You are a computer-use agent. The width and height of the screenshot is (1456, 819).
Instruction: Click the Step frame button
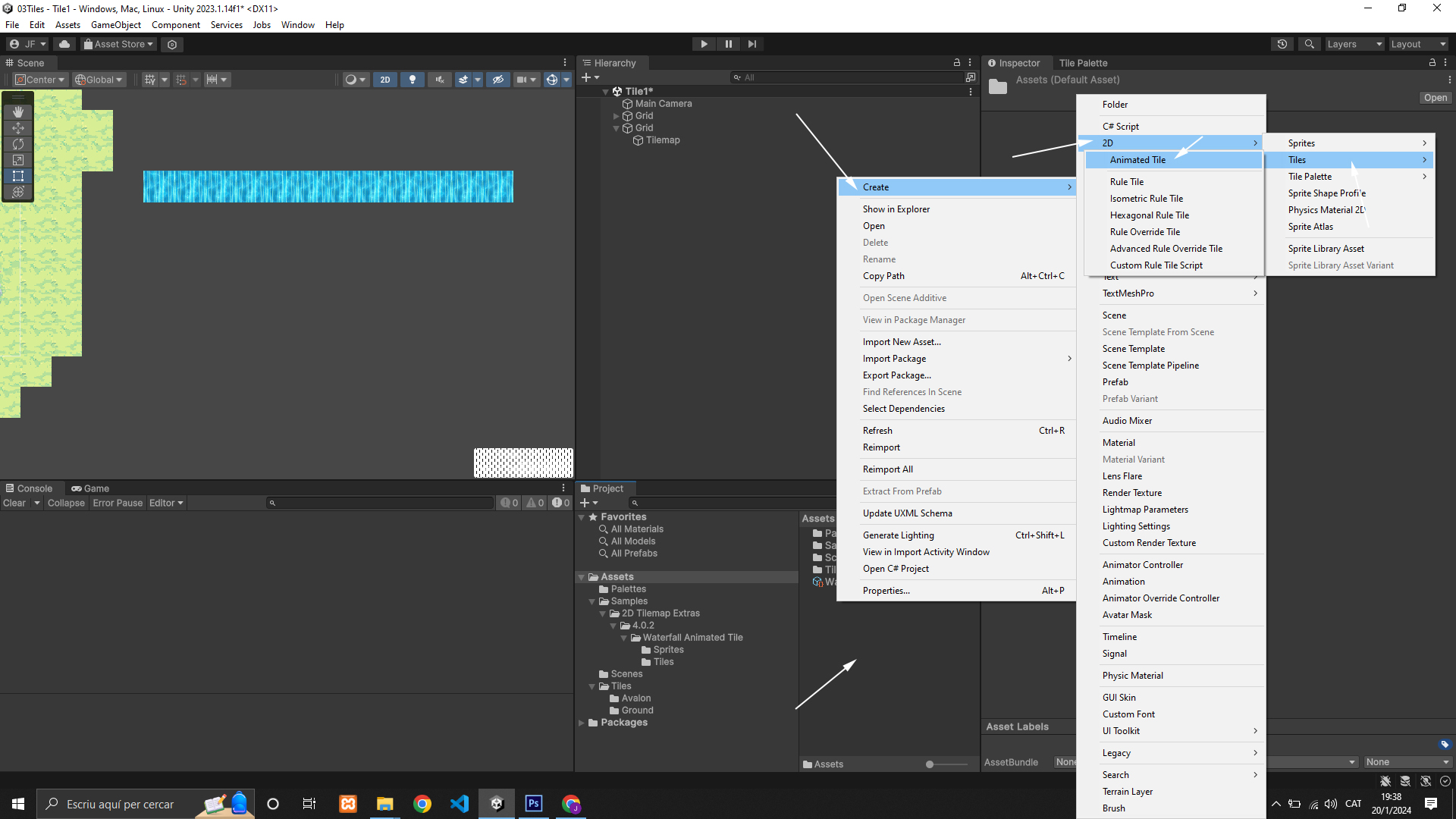tap(752, 44)
